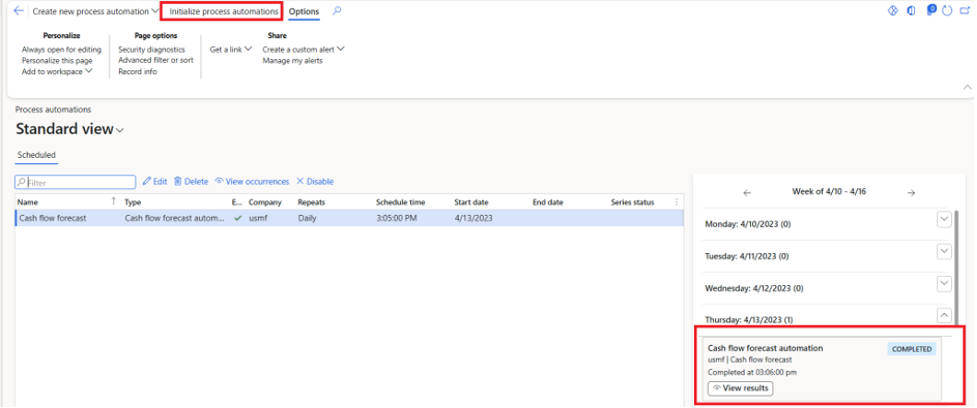Switch to the Scheduled tab

[37, 155]
